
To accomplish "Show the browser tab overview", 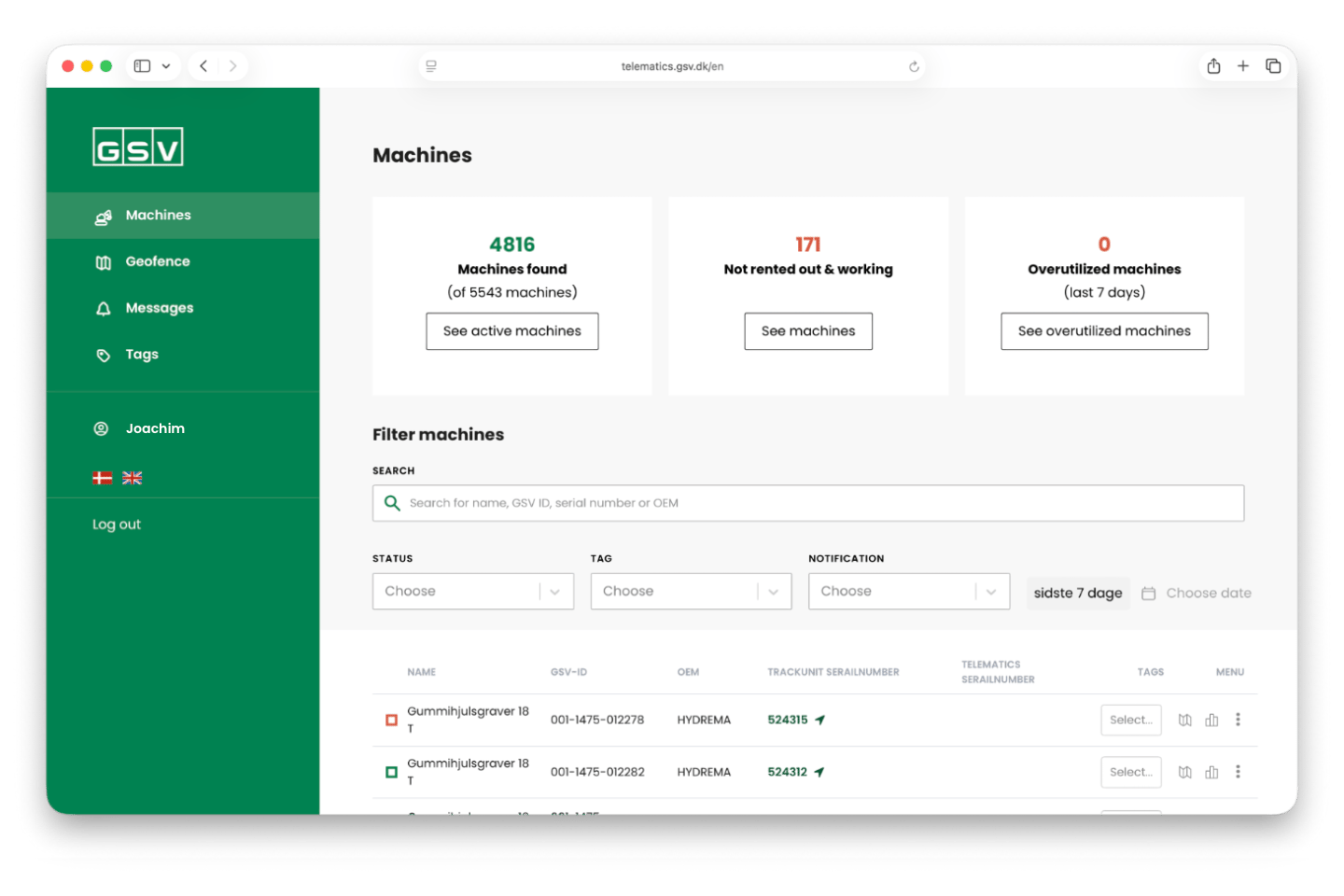I will tap(1273, 66).
